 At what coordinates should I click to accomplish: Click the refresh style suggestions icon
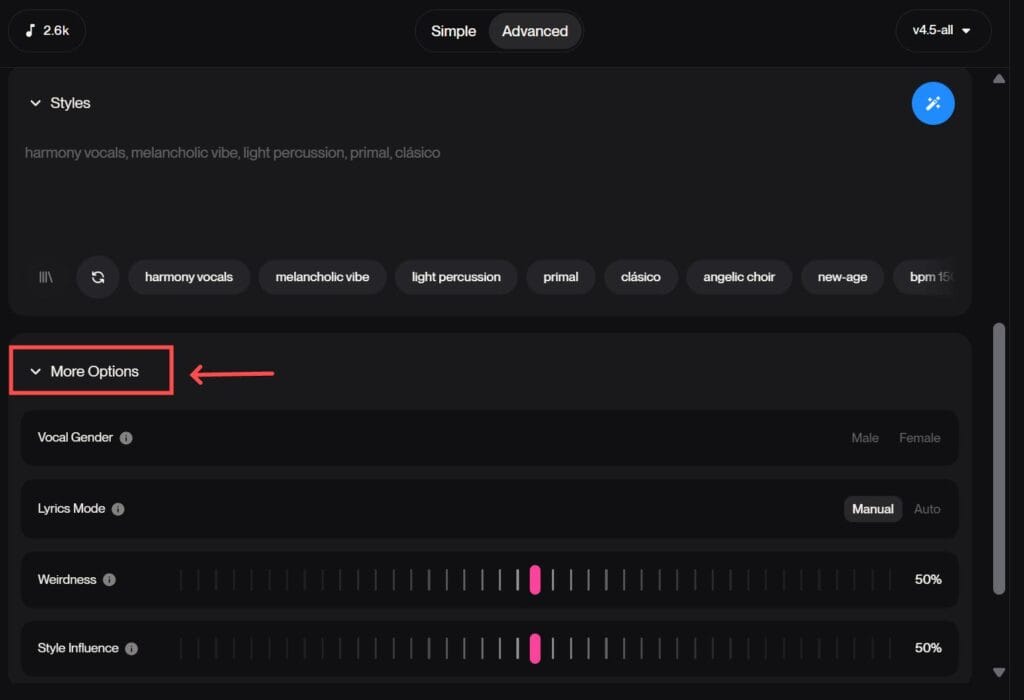pyautogui.click(x=98, y=277)
